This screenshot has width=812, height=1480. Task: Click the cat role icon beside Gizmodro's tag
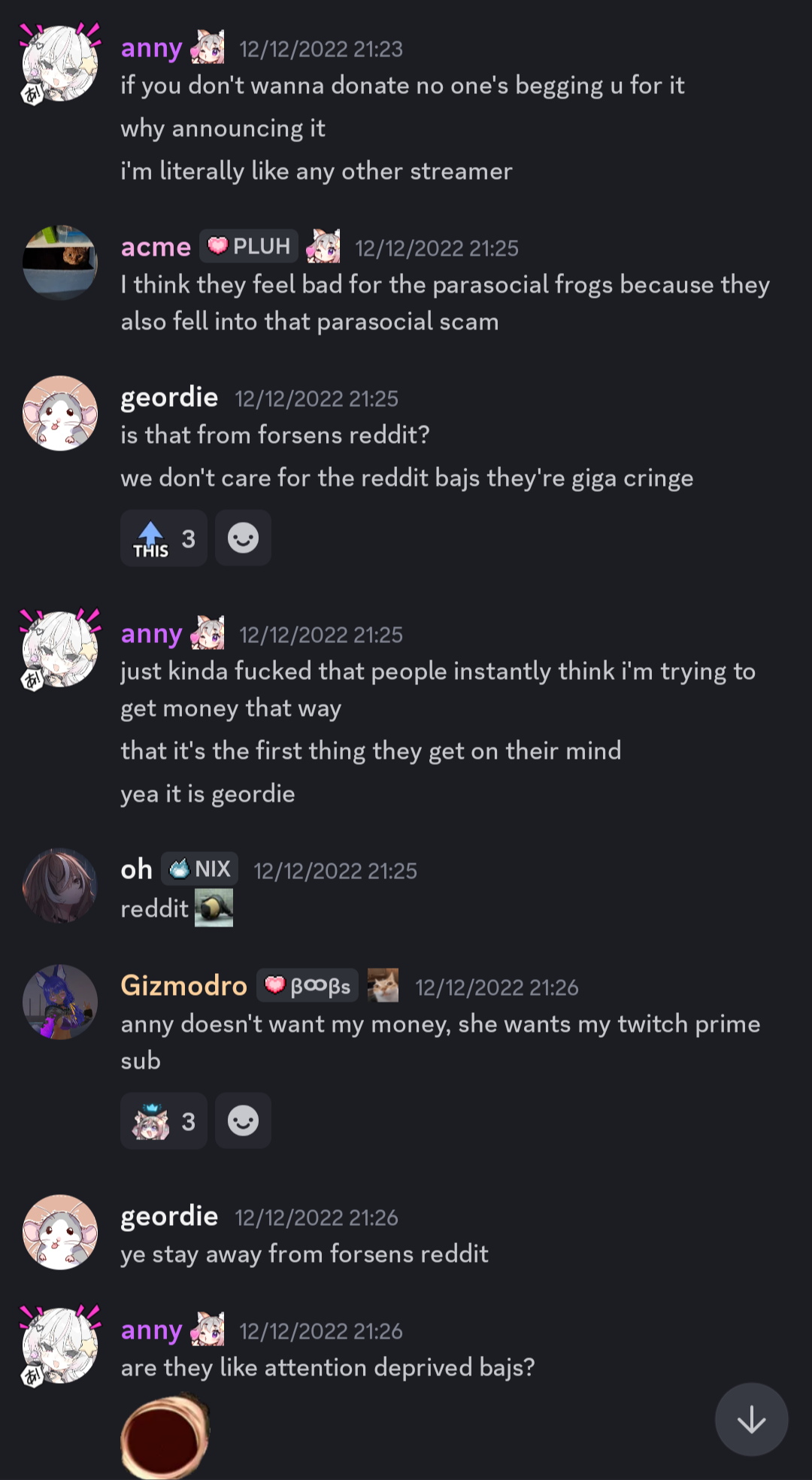tap(383, 985)
